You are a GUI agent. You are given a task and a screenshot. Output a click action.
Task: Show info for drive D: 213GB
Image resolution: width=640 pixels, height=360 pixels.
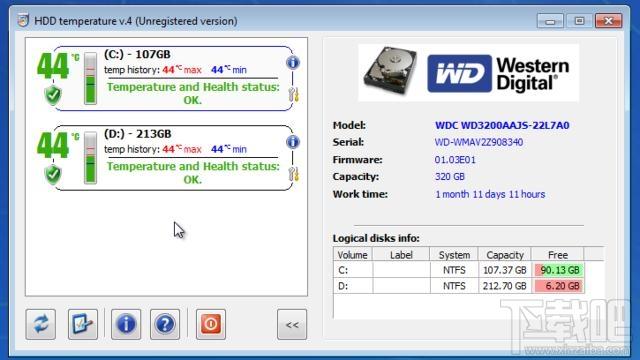293,142
